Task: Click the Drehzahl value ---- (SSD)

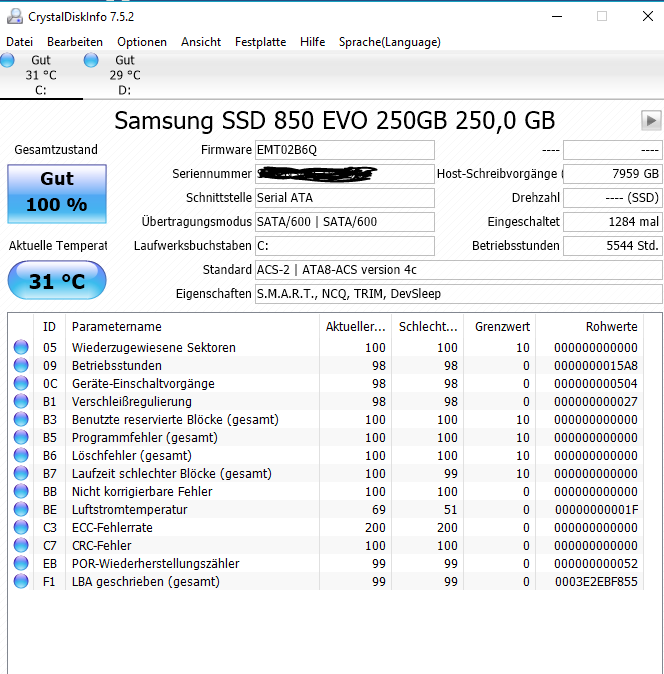Action: pyautogui.click(x=613, y=198)
